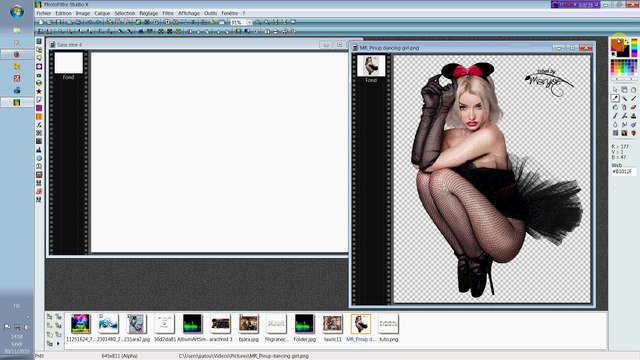Click the Zoom out magnifier icon
640x360 pixels.
pyautogui.click(x=267, y=22)
